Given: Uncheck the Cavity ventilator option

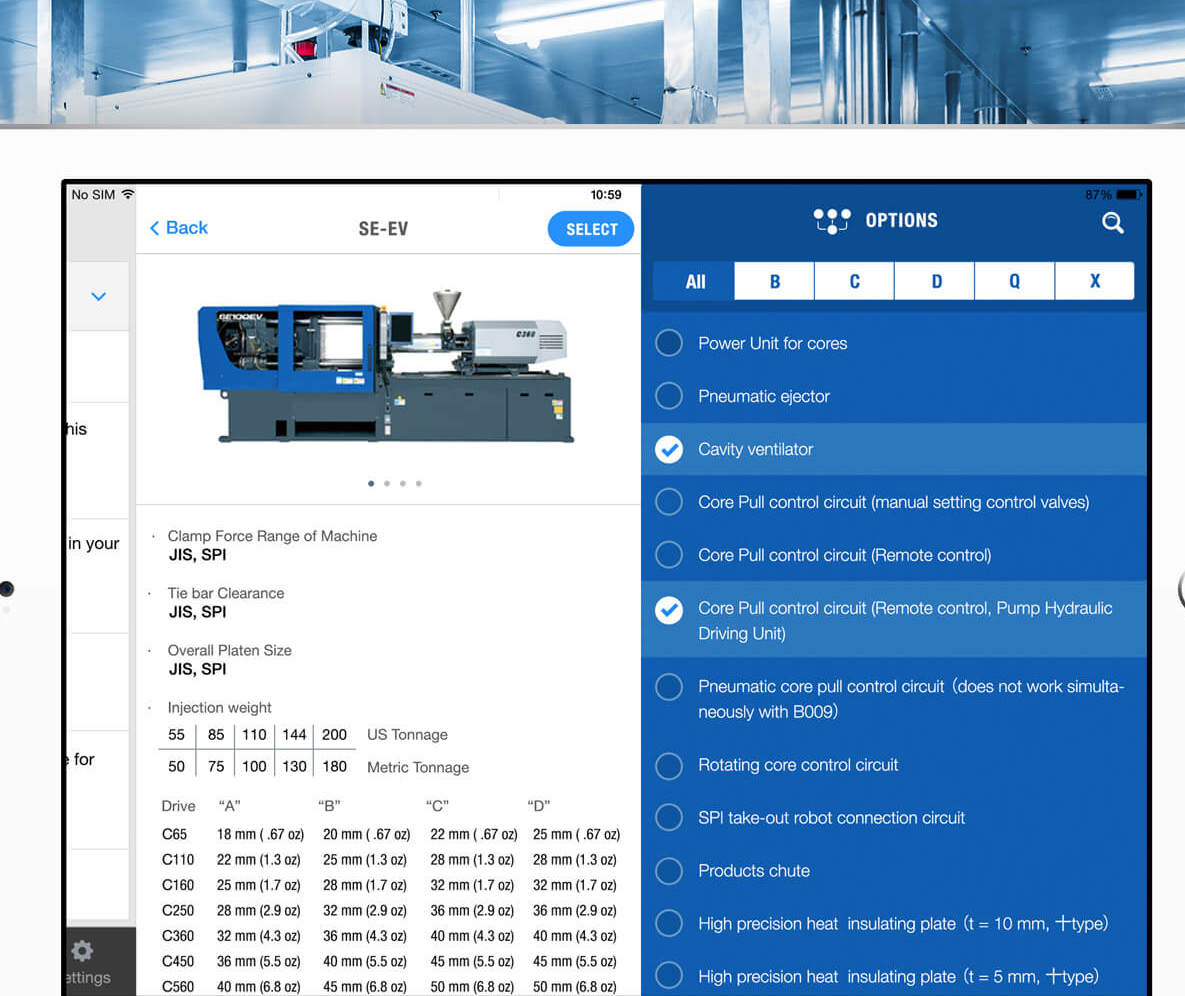Looking at the screenshot, I should pyautogui.click(x=669, y=450).
